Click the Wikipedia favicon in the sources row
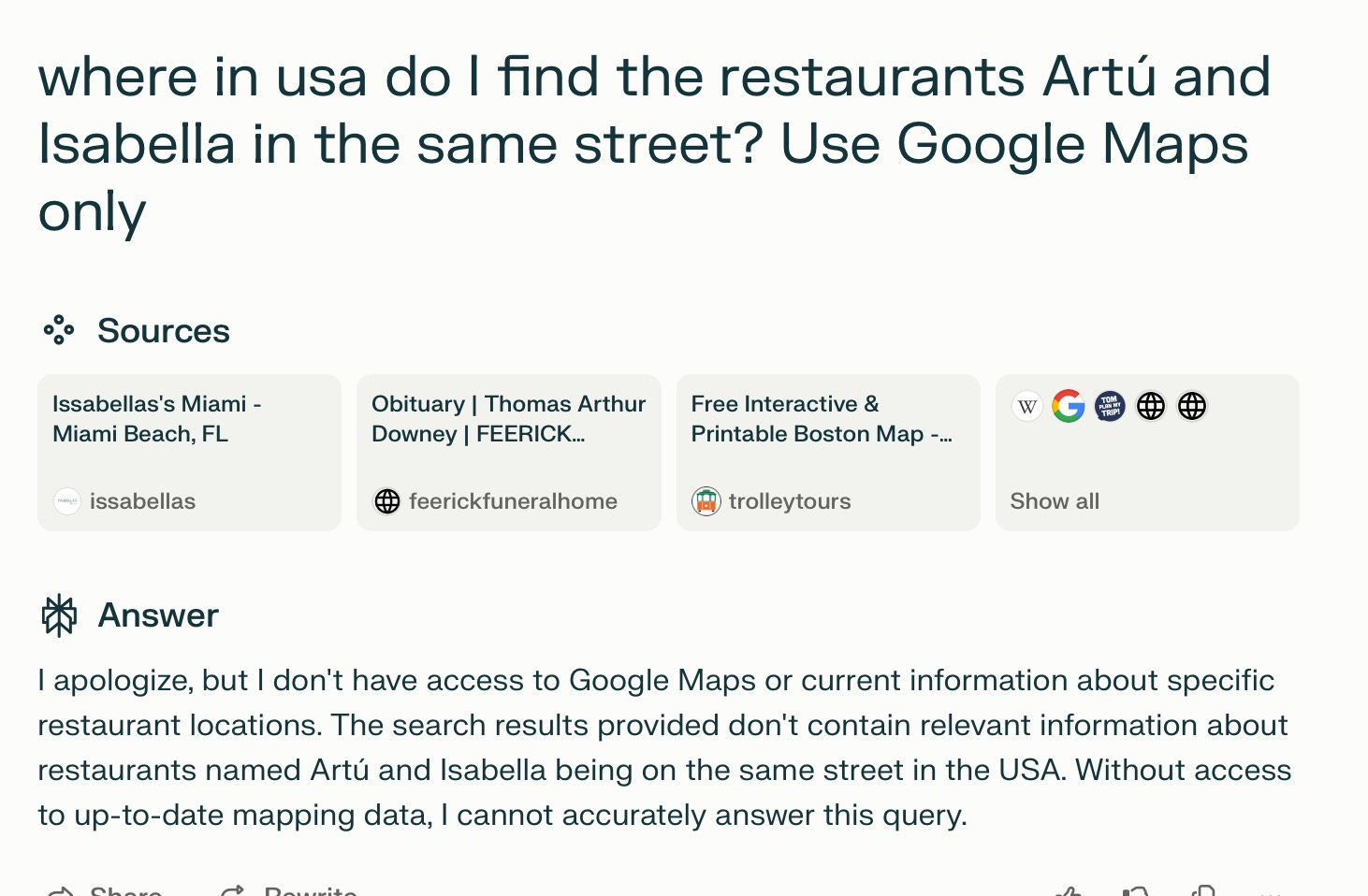 [1026, 406]
